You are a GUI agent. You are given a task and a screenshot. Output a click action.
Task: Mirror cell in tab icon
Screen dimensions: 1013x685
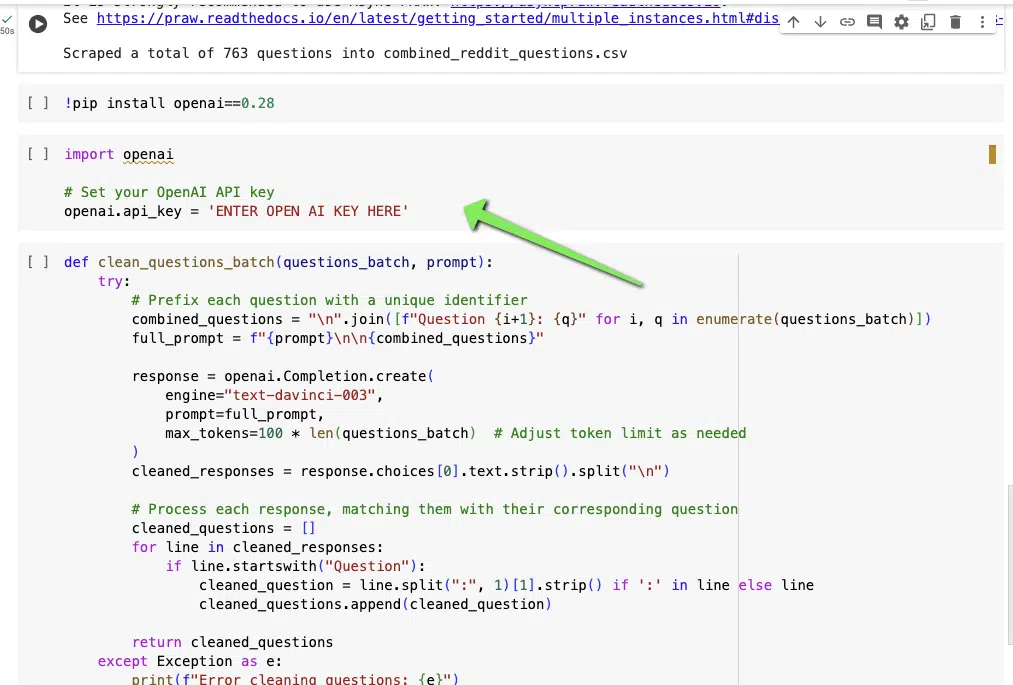pyautogui.click(x=928, y=22)
